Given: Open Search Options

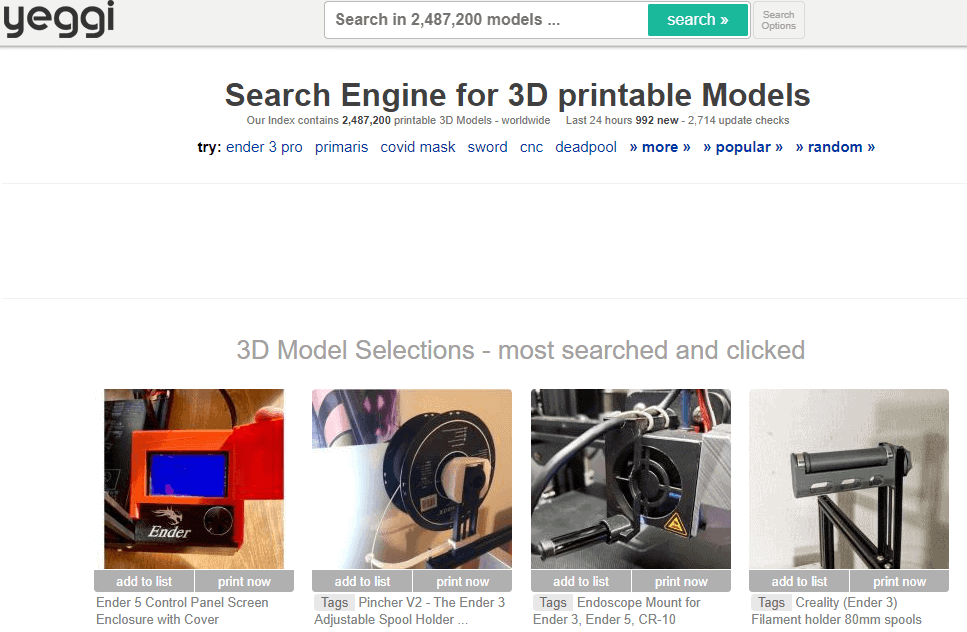Looking at the screenshot, I should point(778,20).
